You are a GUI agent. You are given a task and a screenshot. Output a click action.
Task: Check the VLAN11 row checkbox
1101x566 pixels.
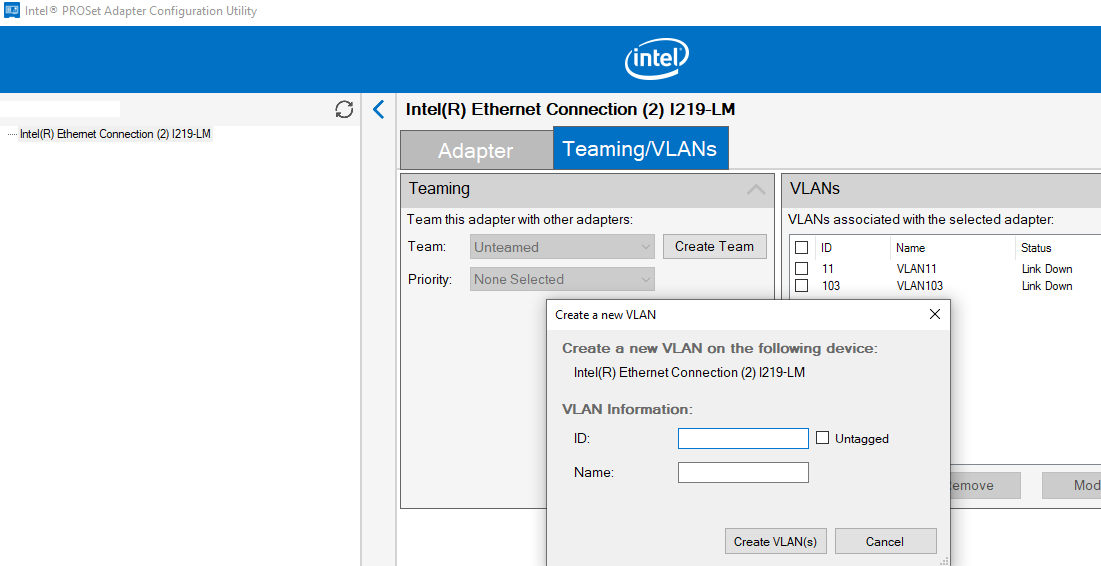pos(801,269)
